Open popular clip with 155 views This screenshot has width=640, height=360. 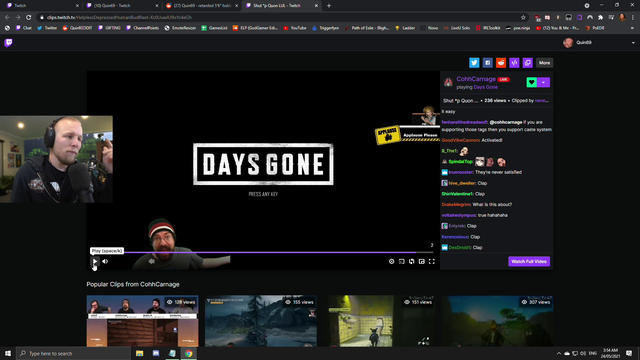261,321
